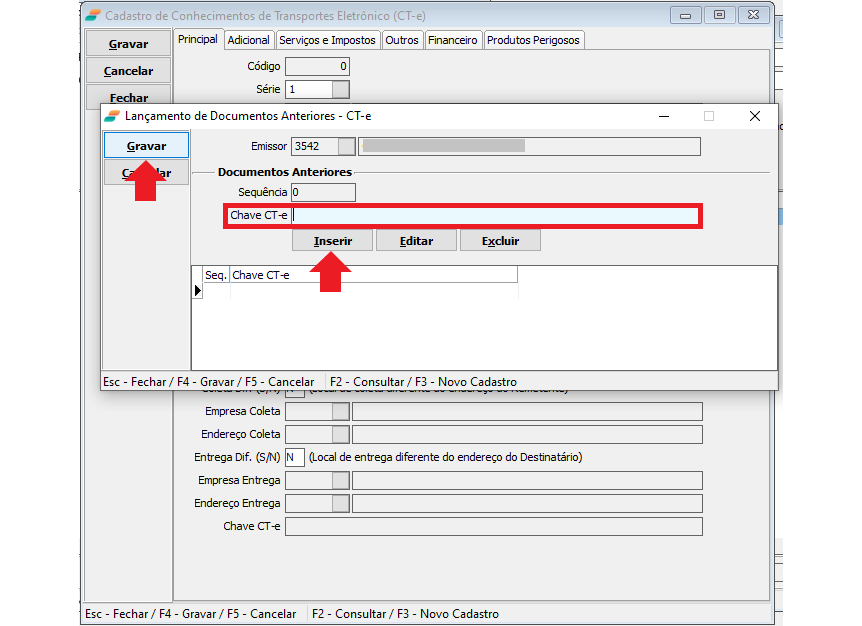862x626 pixels.
Task: Select the Financeiro tab
Action: pyautogui.click(x=453, y=40)
